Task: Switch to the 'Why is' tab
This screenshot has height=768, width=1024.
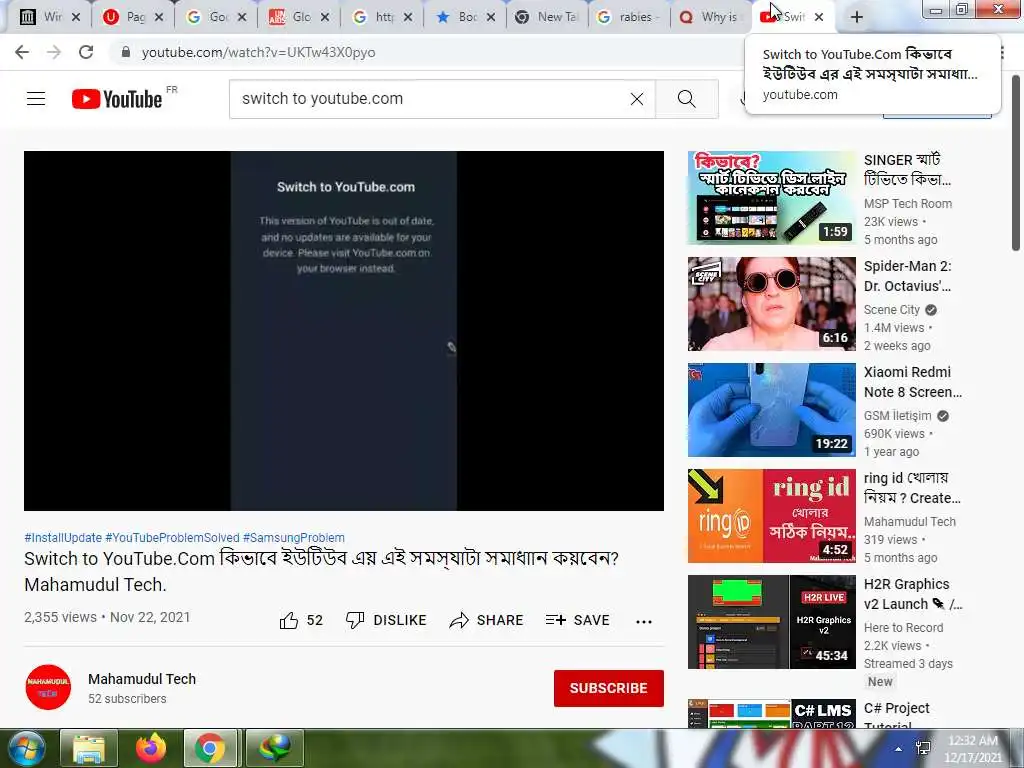Action: pyautogui.click(x=709, y=18)
